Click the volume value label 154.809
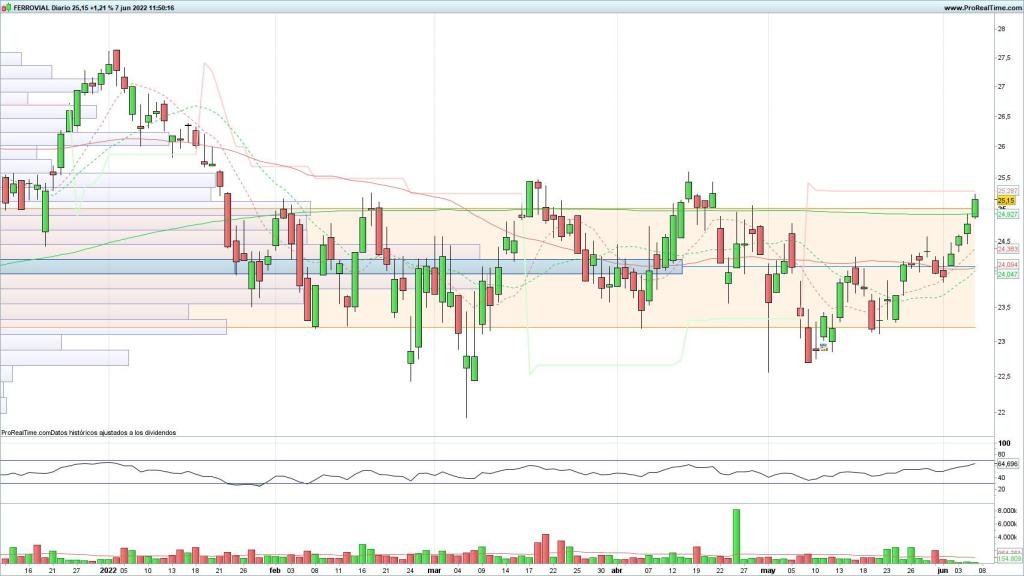 (x=1007, y=560)
